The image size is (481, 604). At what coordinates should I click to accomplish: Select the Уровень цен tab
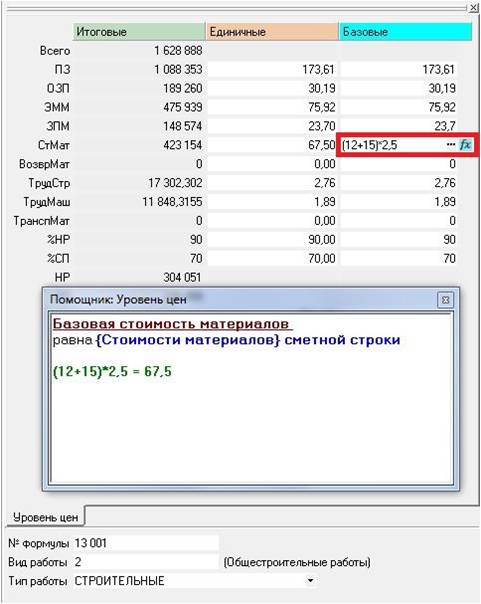tap(45, 517)
